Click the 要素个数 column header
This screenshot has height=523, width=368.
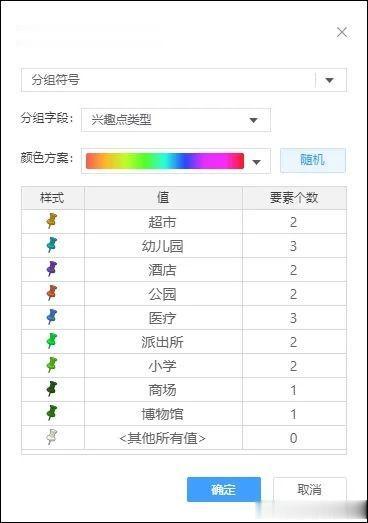pos(294,198)
